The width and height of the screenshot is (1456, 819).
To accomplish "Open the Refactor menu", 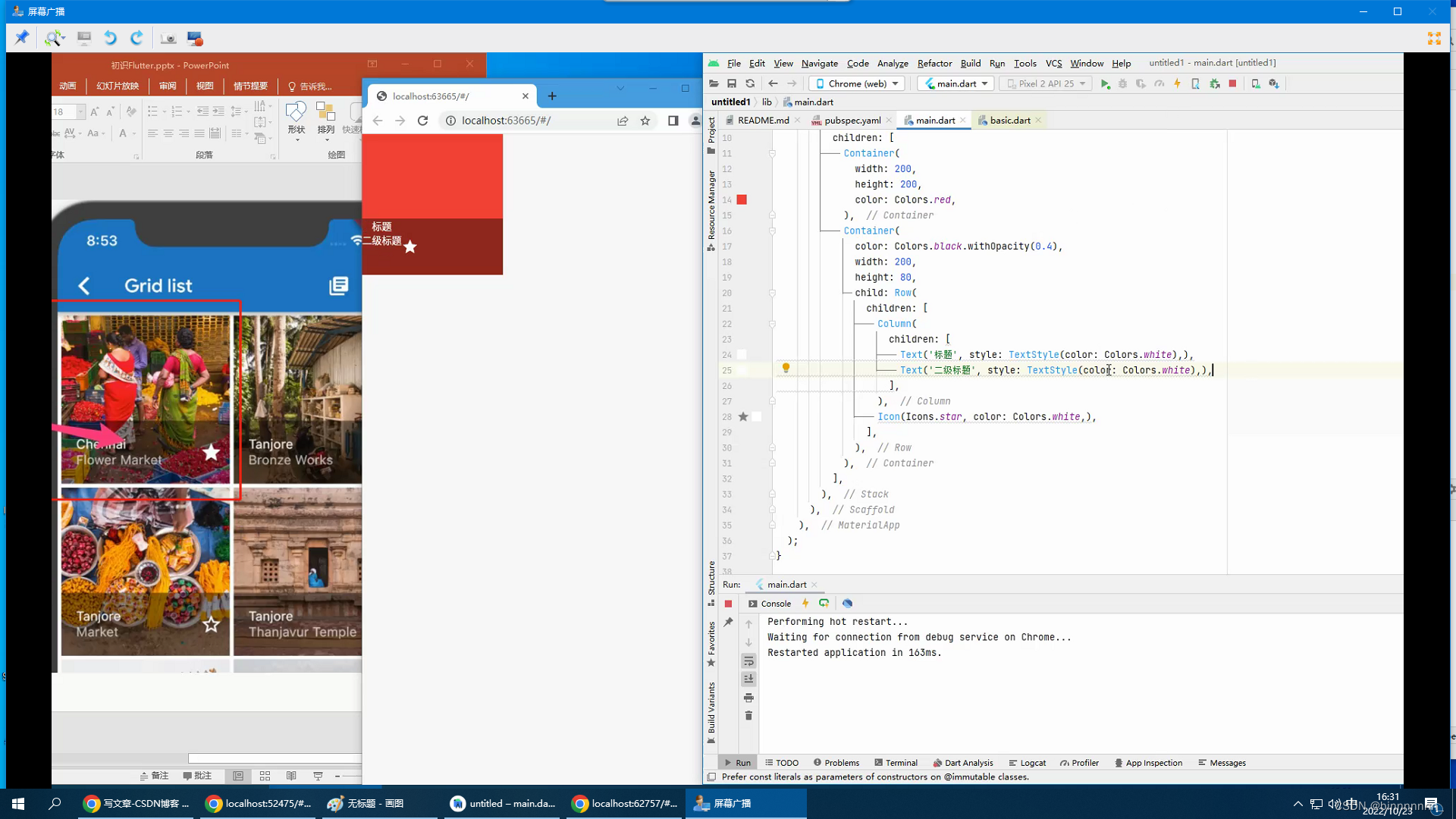I will pyautogui.click(x=934, y=64).
